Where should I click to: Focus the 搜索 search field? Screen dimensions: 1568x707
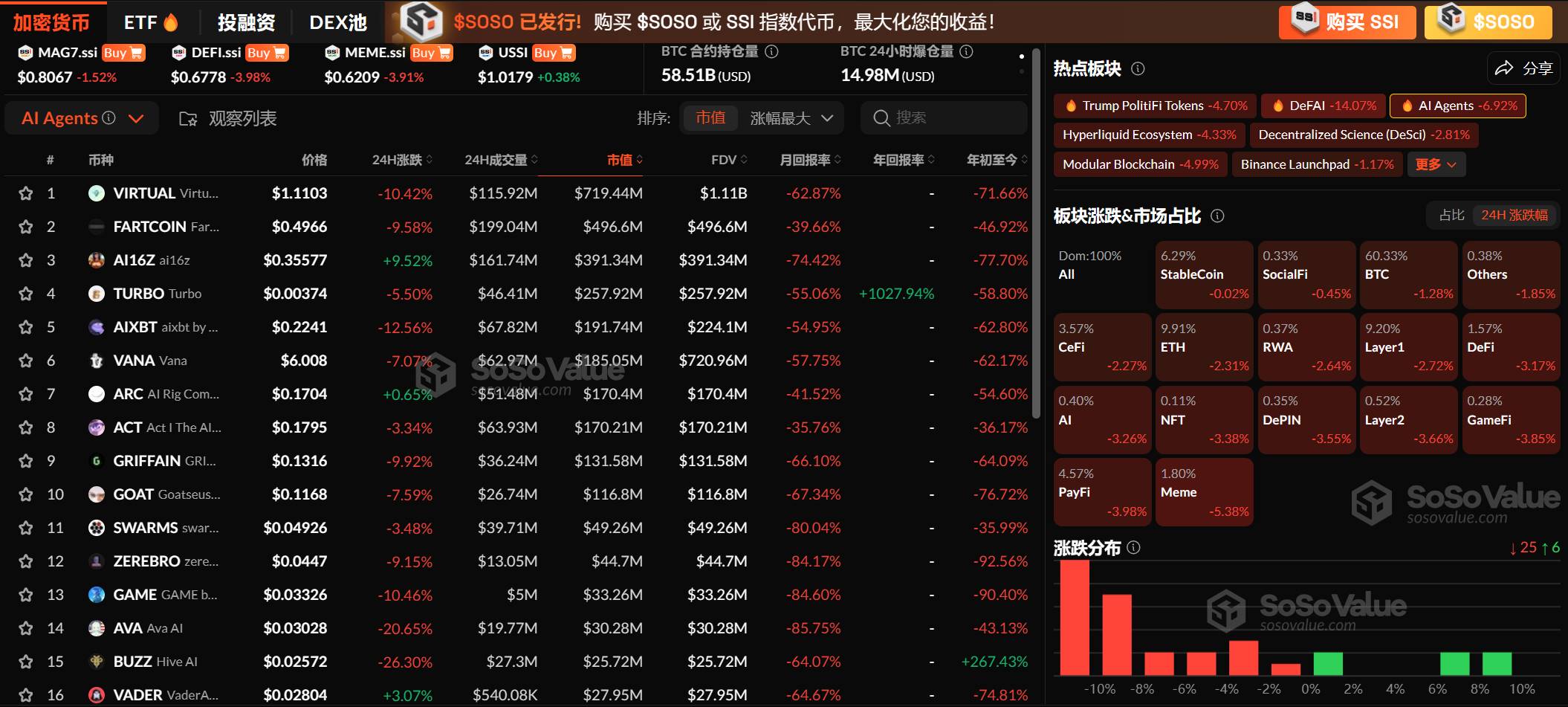tap(944, 118)
